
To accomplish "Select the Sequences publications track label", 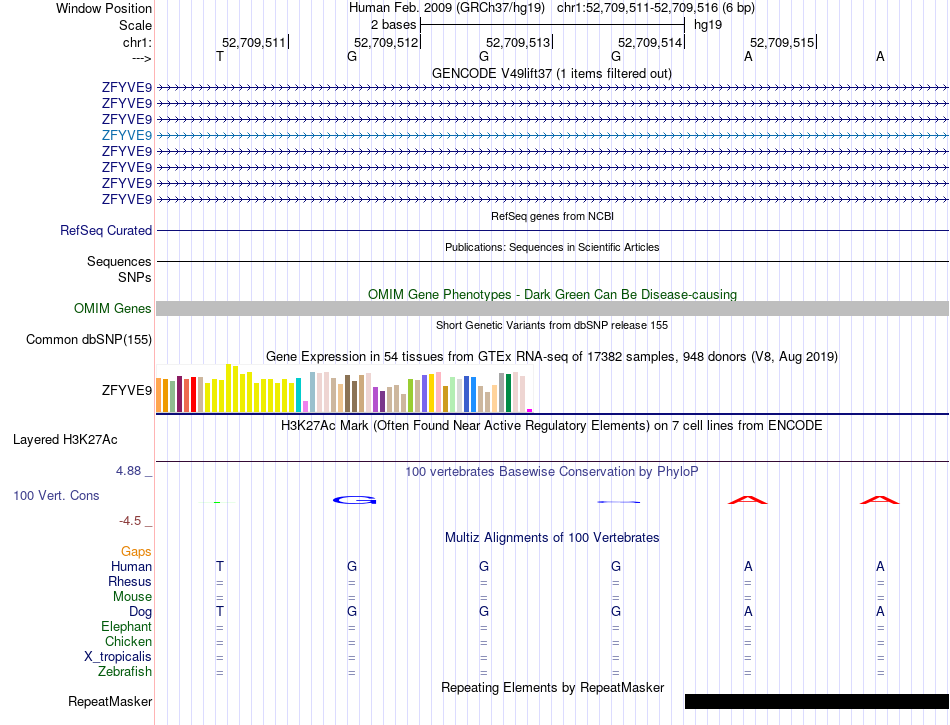I will pyautogui.click(x=119, y=261).
